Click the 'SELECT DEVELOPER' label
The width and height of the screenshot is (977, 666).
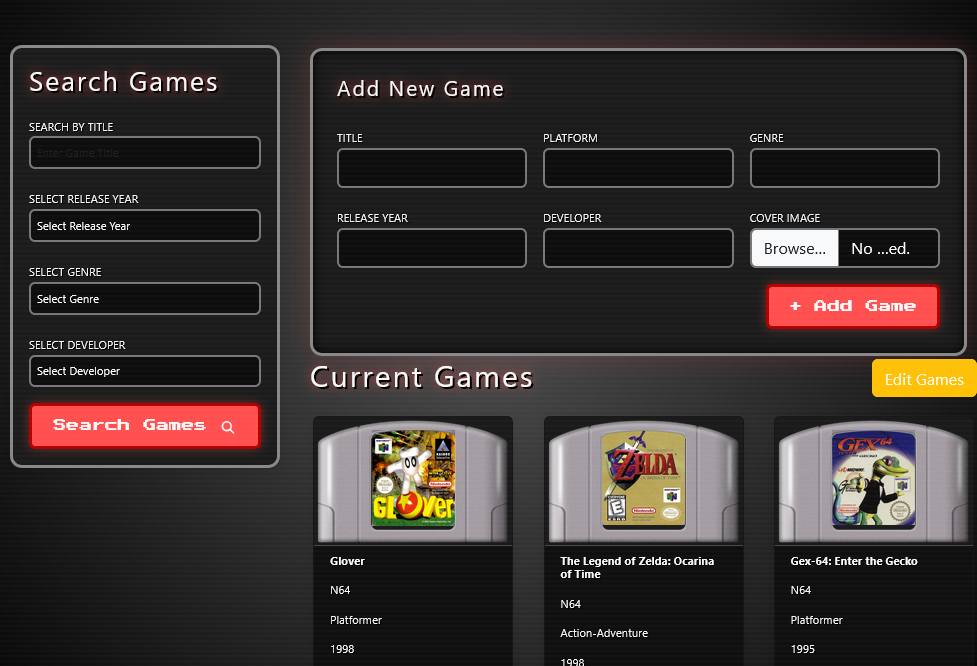77,345
